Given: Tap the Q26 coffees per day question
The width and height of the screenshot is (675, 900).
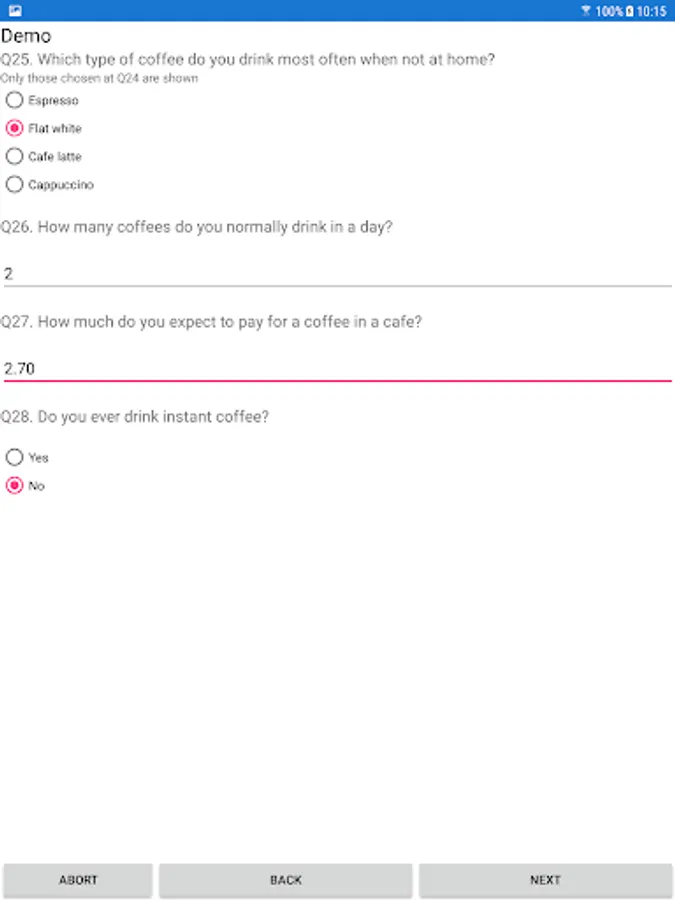Looking at the screenshot, I should [197, 227].
